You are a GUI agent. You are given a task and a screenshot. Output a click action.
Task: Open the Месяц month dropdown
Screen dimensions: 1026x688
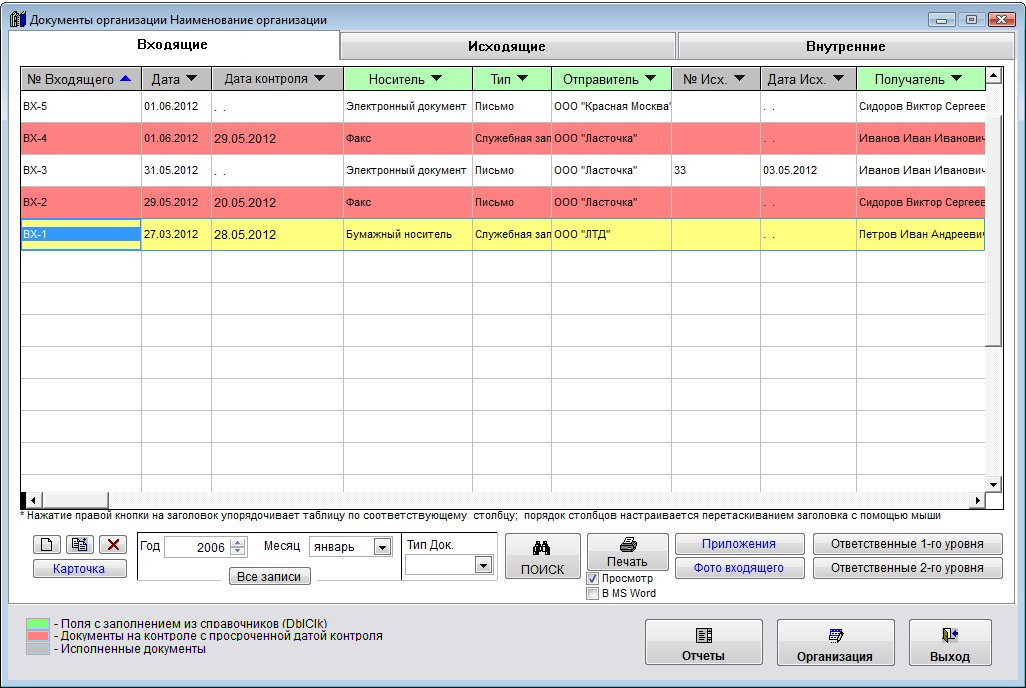click(382, 547)
